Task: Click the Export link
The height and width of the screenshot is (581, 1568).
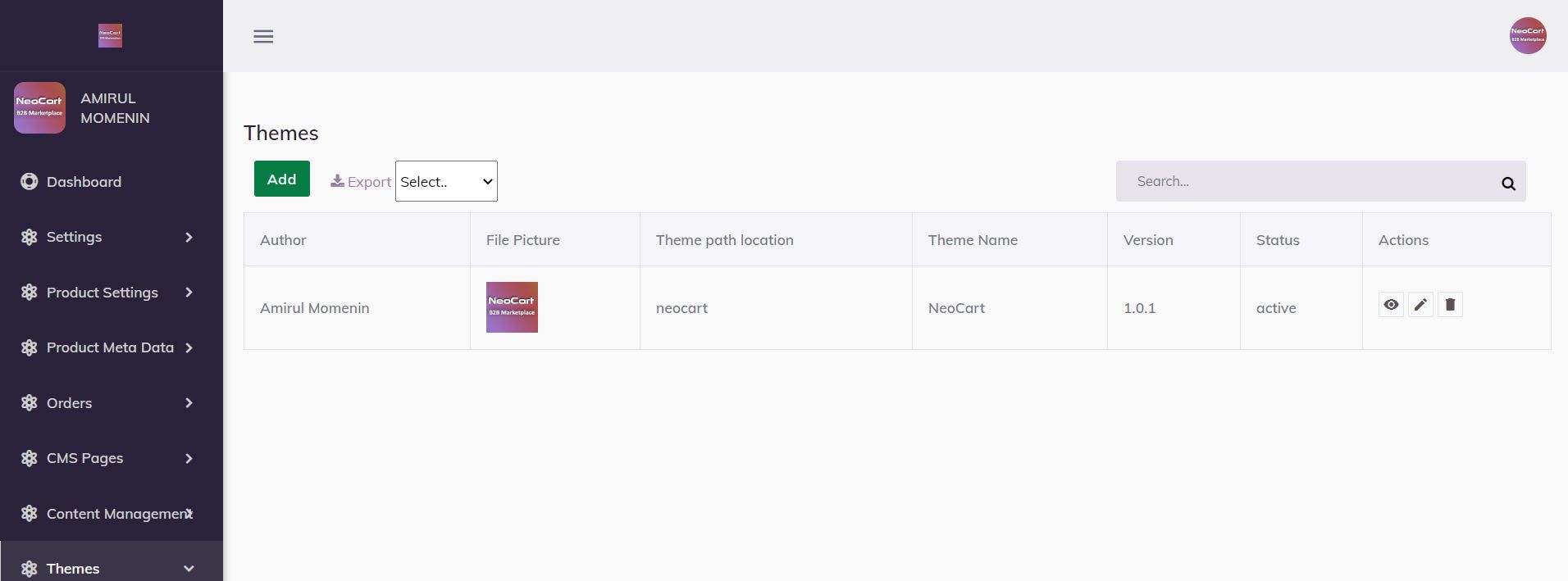Action: click(369, 182)
